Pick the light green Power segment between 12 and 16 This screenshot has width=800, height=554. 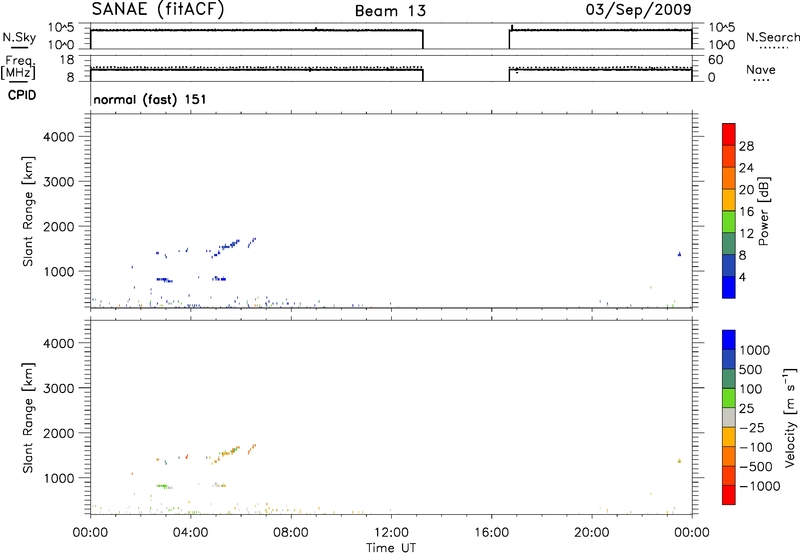click(x=729, y=221)
